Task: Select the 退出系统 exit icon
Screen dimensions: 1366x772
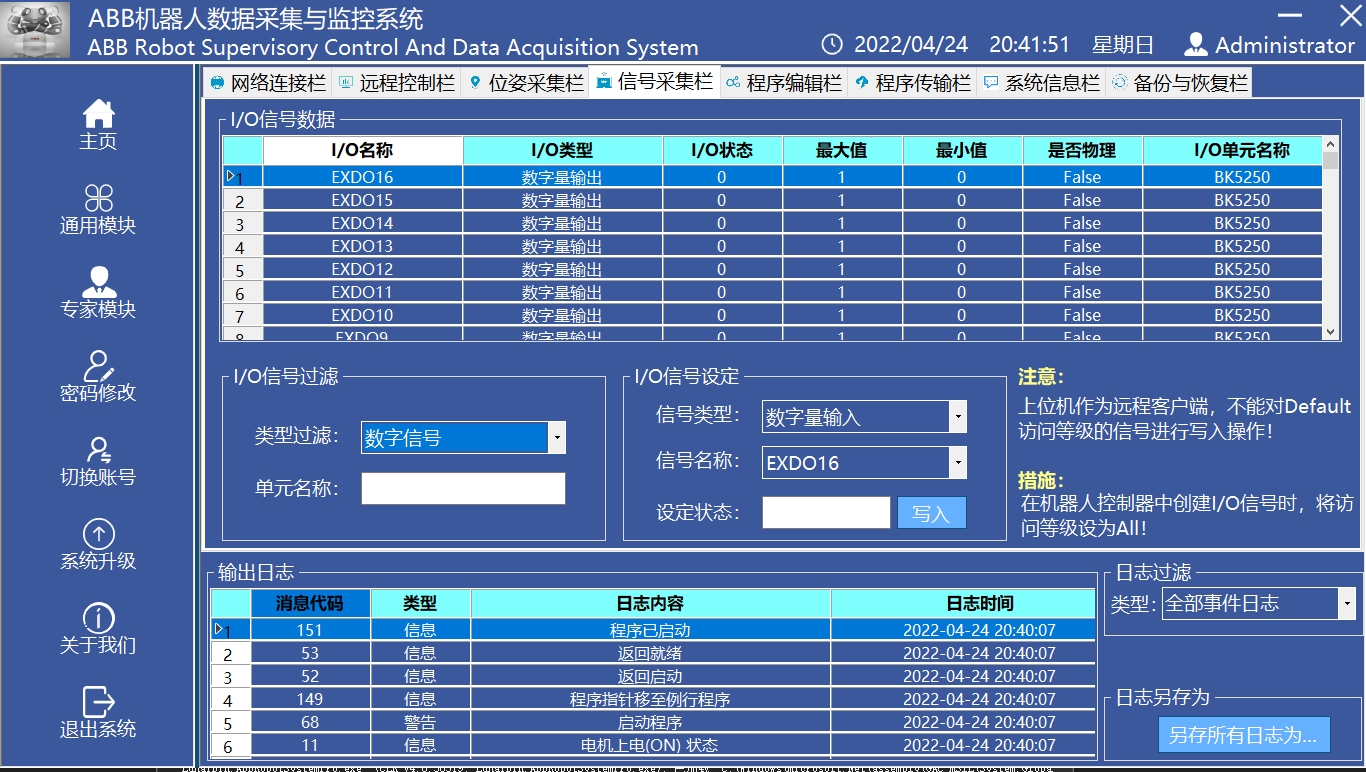Action: pyautogui.click(x=98, y=701)
